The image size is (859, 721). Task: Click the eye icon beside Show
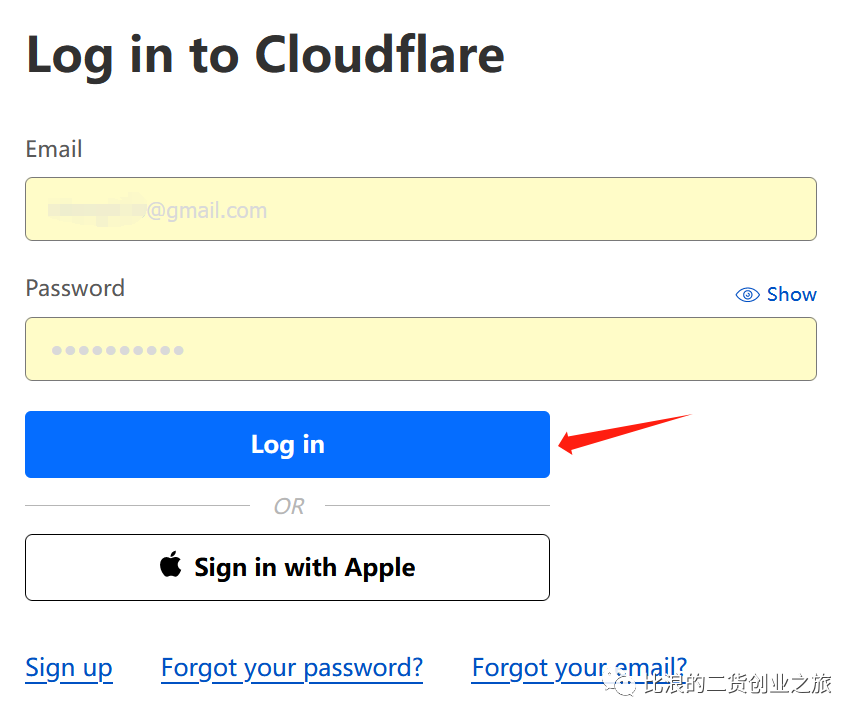pos(747,295)
